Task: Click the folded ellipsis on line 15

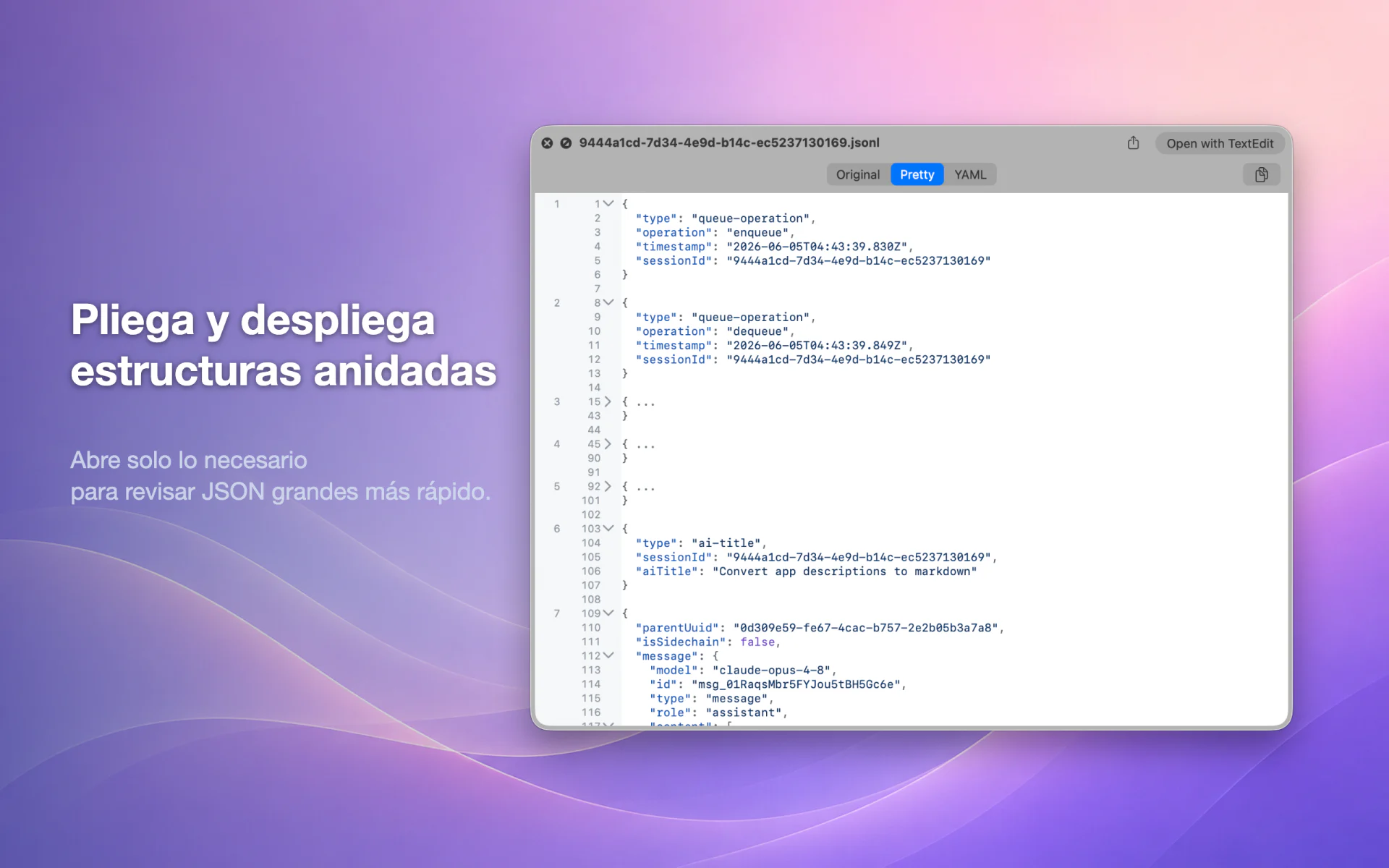Action: (x=645, y=402)
